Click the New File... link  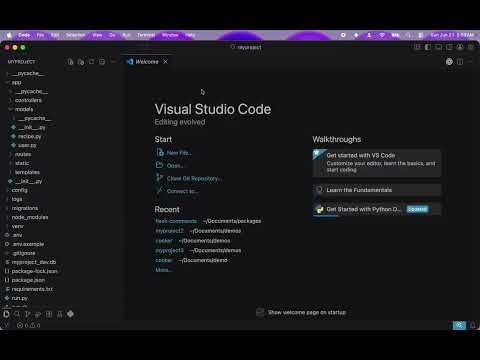click(179, 153)
